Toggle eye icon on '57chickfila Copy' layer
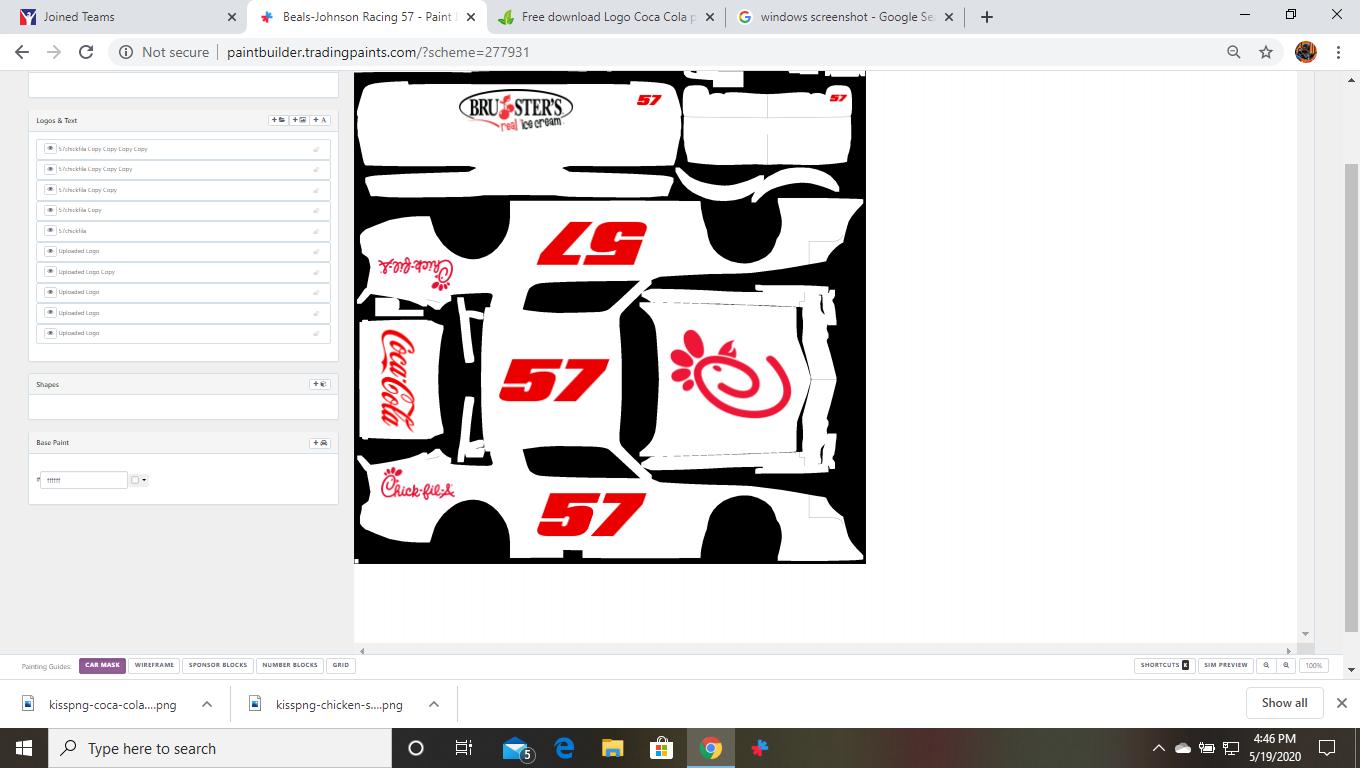1360x768 pixels. point(50,210)
